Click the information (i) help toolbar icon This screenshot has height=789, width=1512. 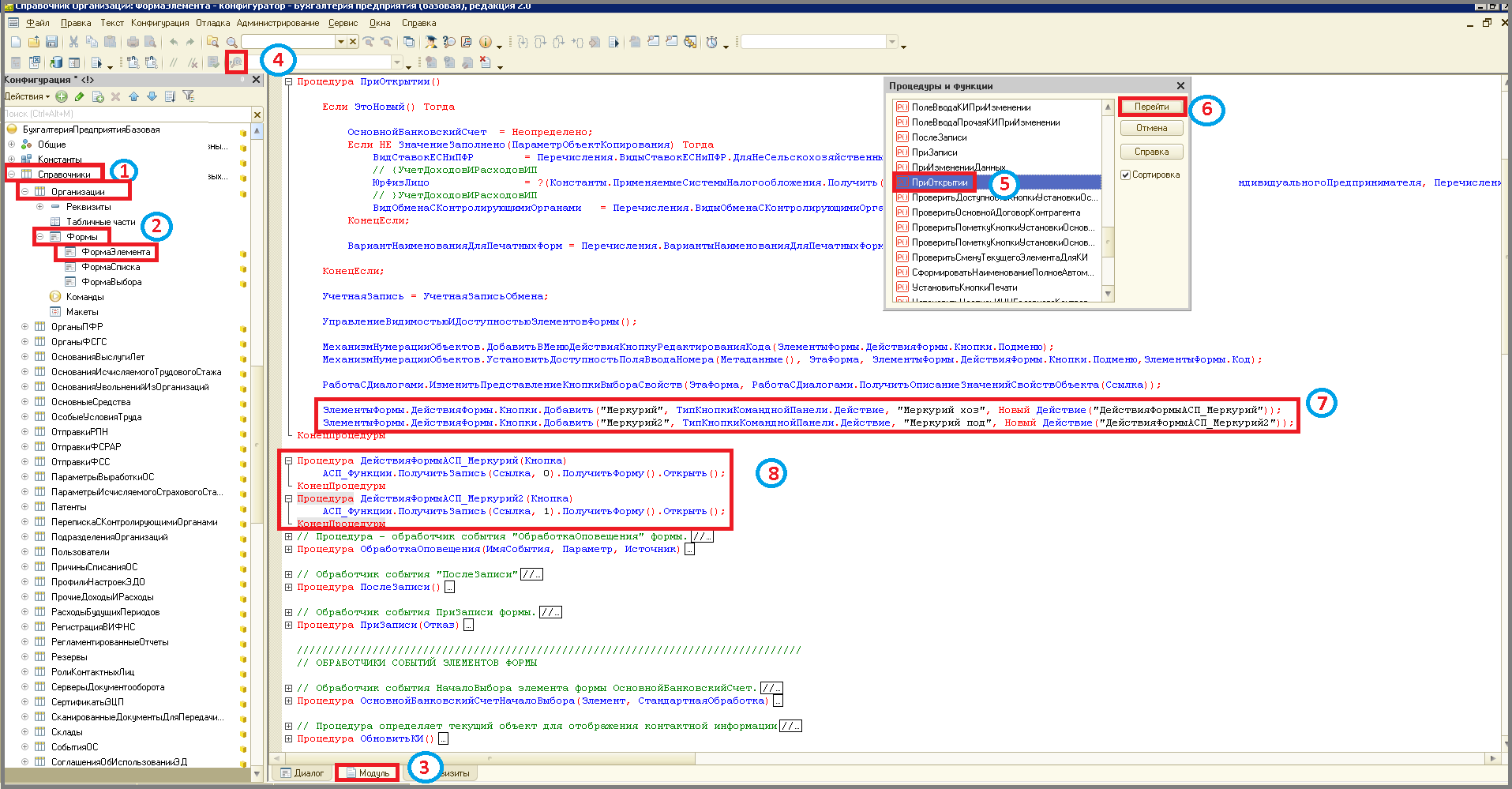(485, 42)
